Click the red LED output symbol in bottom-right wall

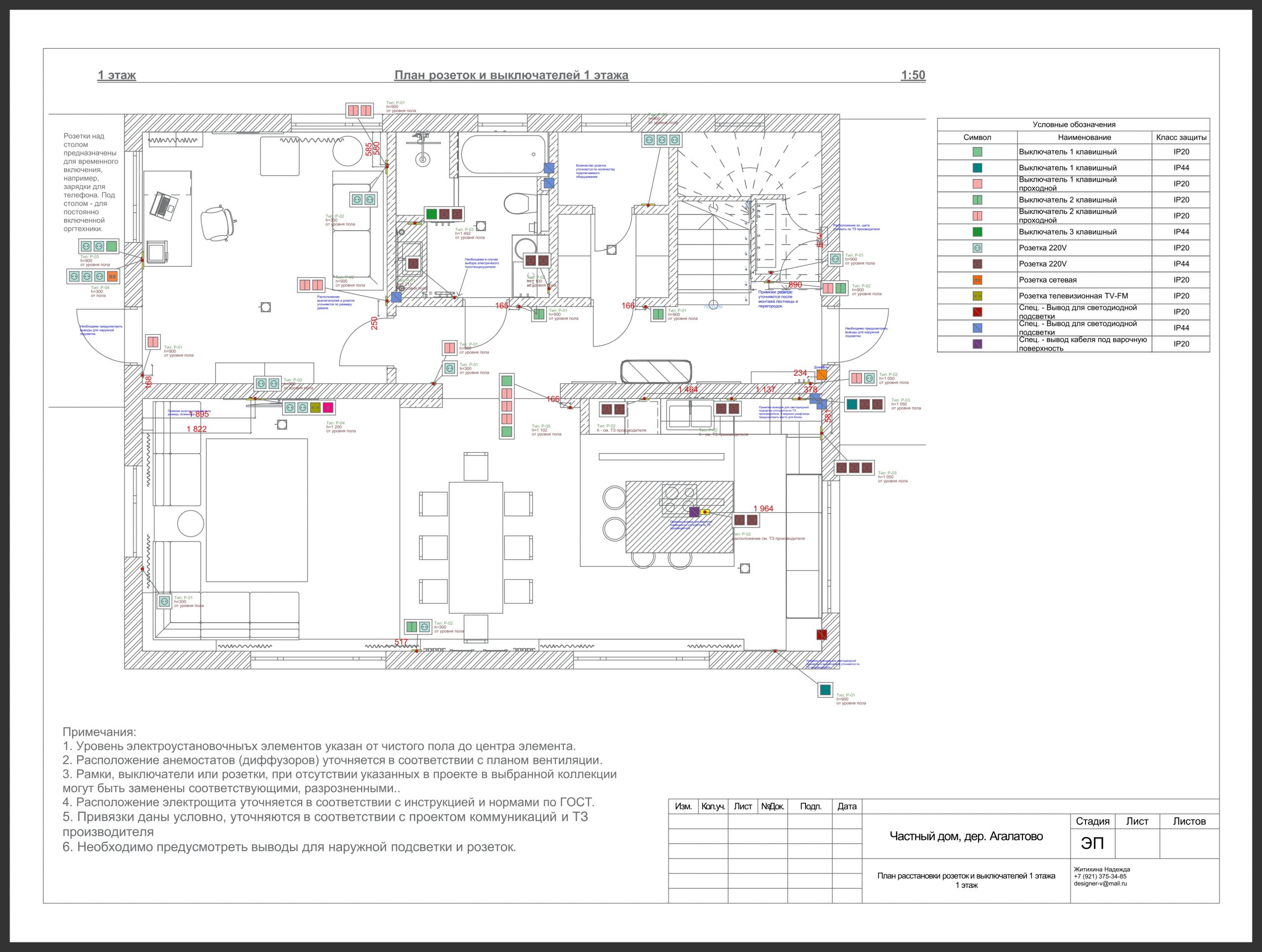tap(822, 635)
